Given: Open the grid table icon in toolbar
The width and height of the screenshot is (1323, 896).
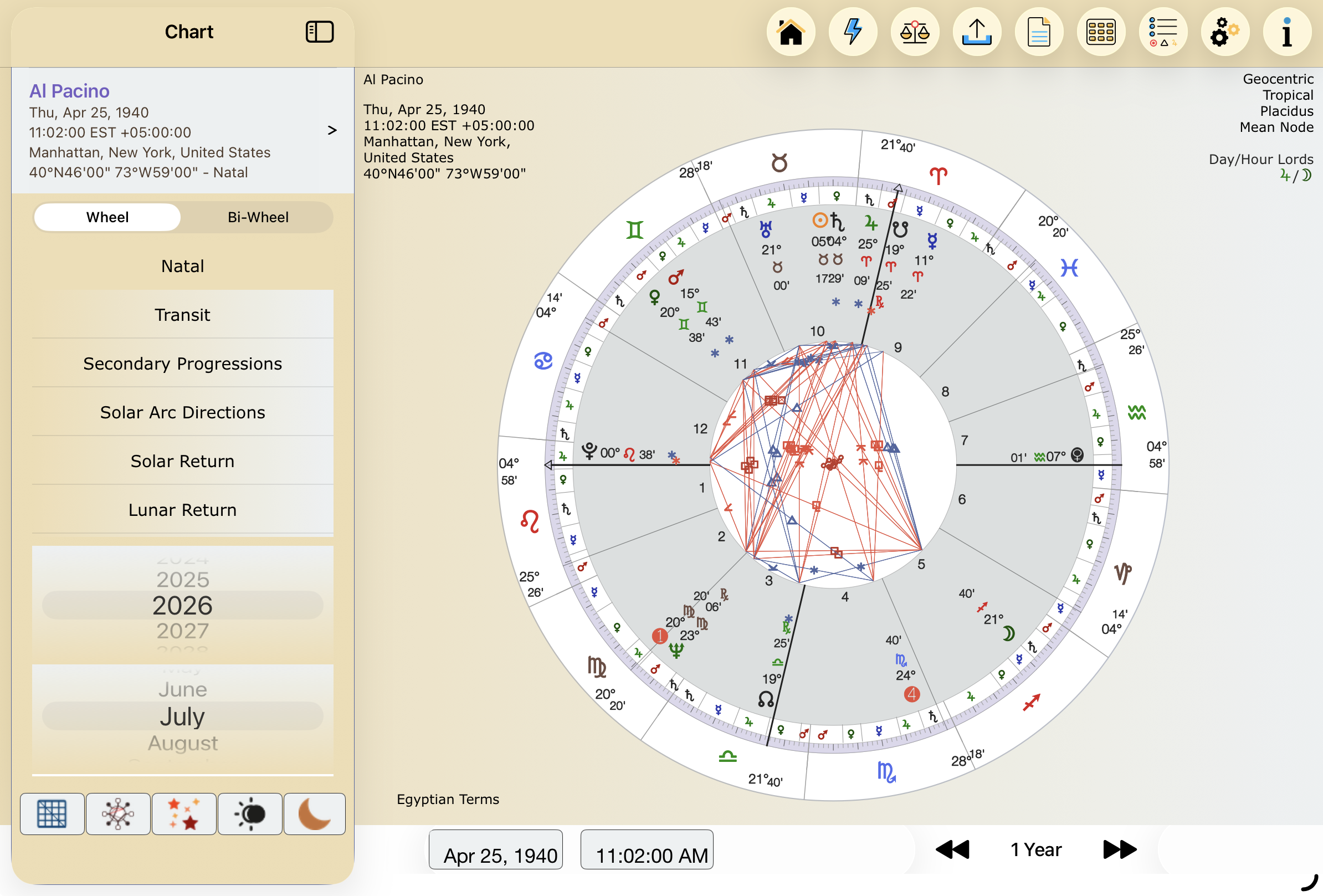Looking at the screenshot, I should click(1101, 33).
